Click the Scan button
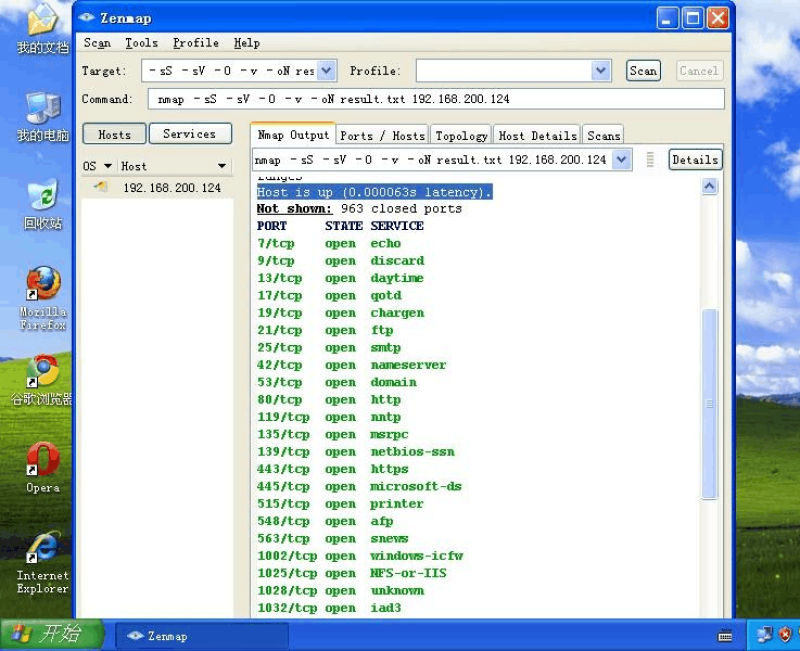The width and height of the screenshot is (800, 651). [x=643, y=71]
